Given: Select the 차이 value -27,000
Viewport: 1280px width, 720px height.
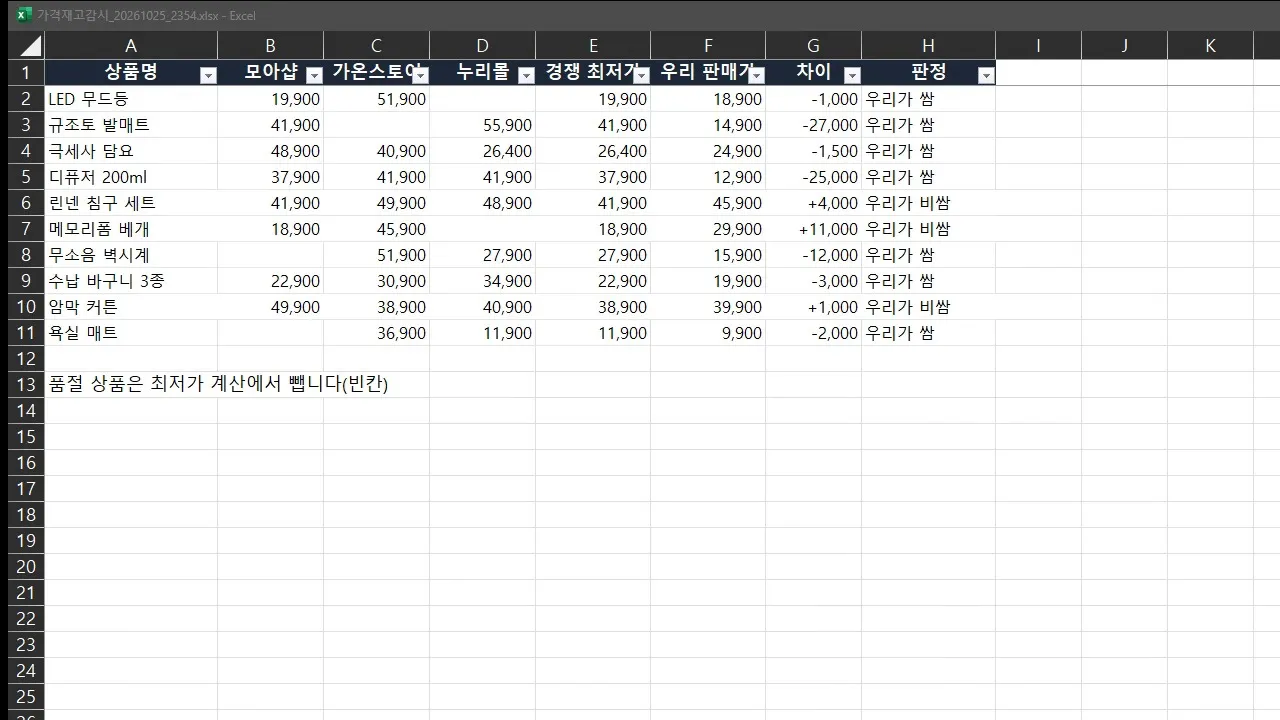Looking at the screenshot, I should pyautogui.click(x=813, y=125).
